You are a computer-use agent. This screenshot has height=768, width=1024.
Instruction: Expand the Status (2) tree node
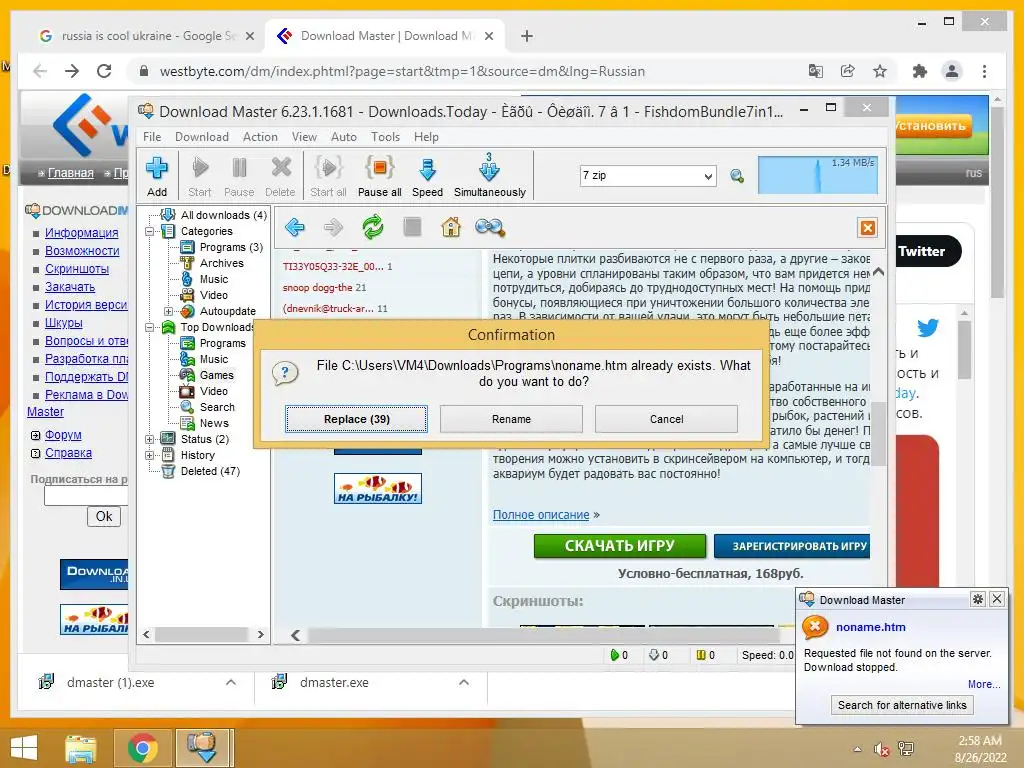(x=150, y=440)
